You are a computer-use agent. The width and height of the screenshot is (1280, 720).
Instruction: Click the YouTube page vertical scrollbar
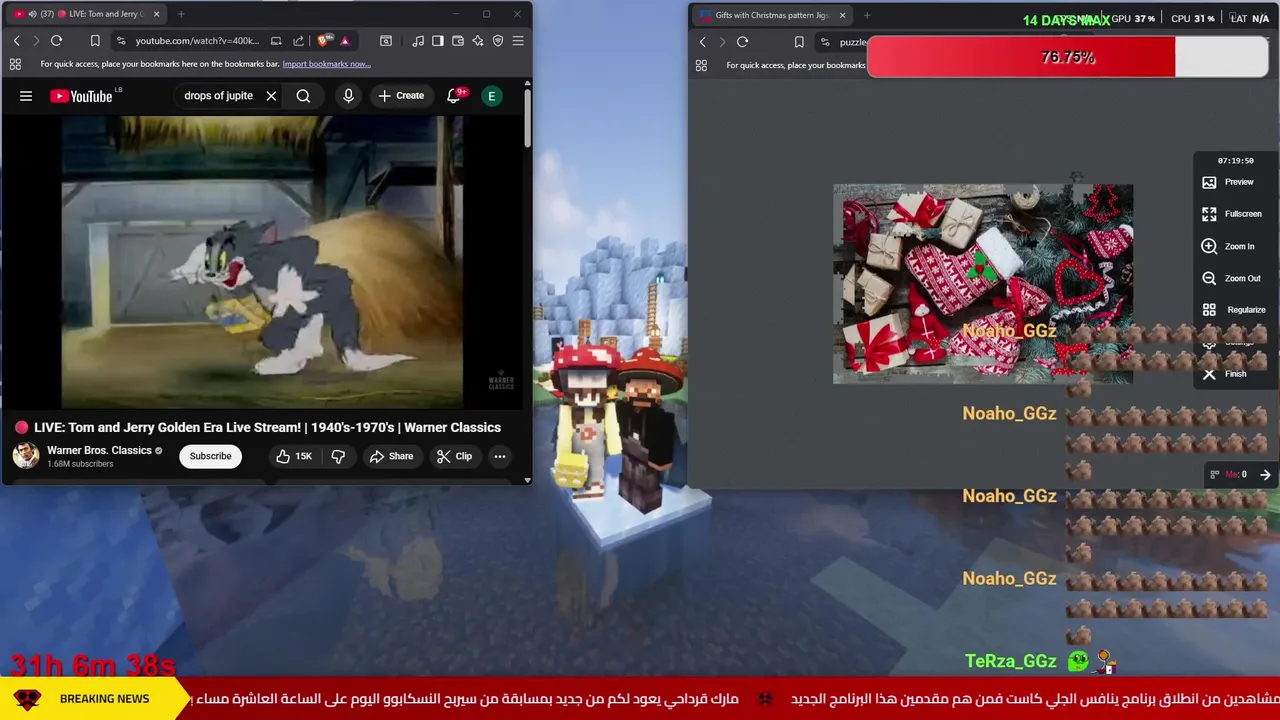[x=527, y=120]
